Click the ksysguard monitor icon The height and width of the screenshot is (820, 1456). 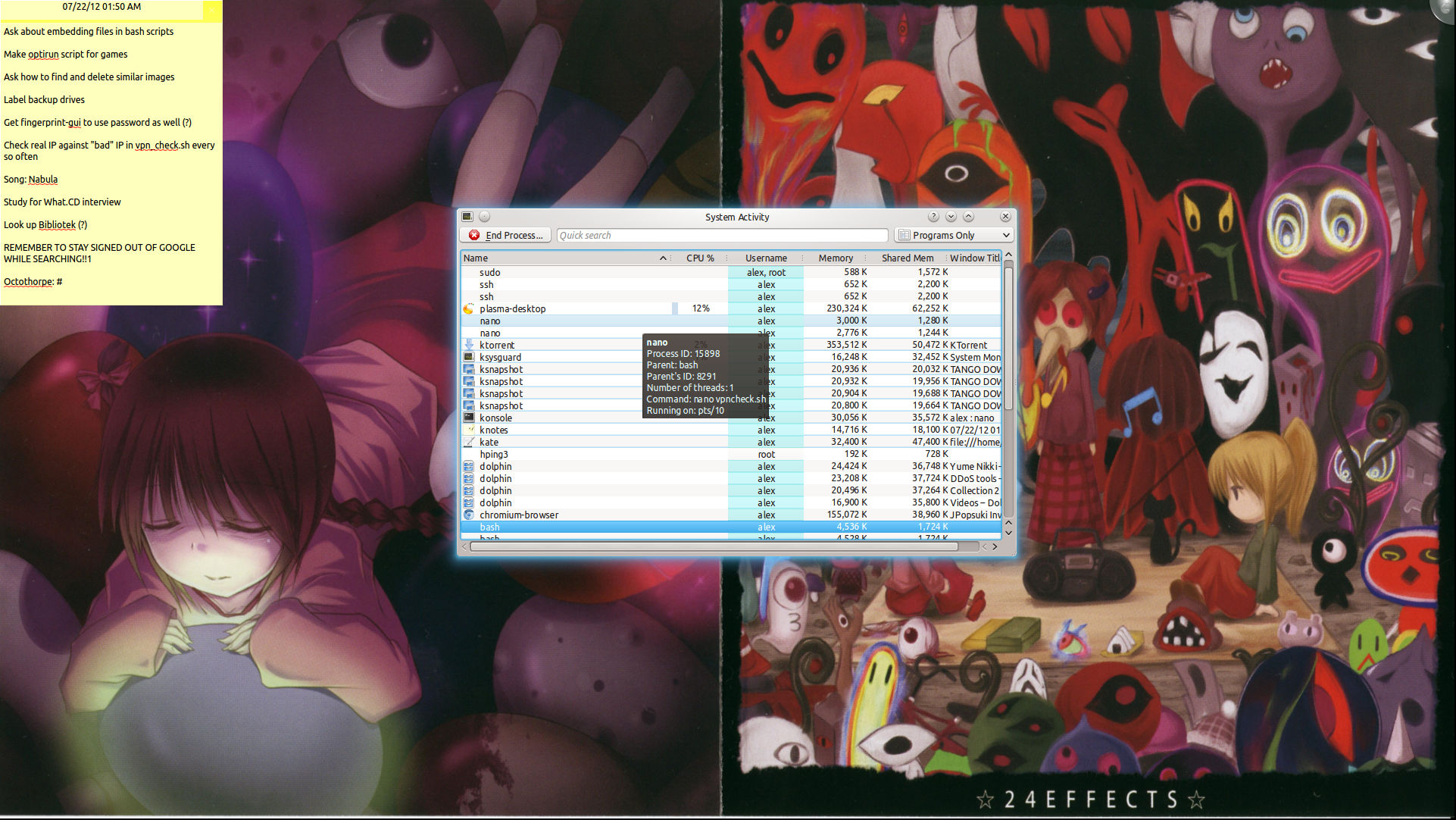coord(468,358)
